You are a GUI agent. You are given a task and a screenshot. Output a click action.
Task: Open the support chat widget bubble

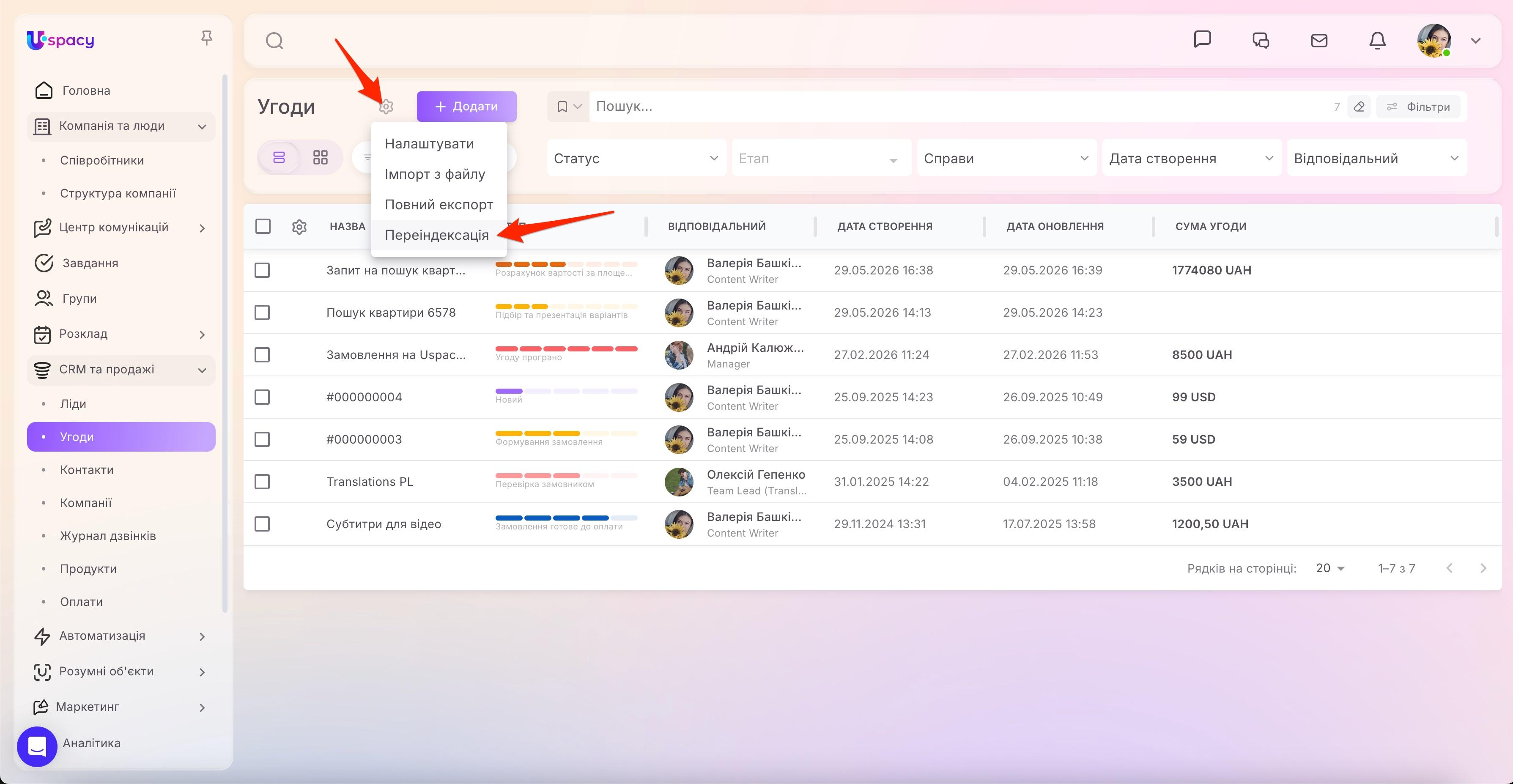coord(37,746)
